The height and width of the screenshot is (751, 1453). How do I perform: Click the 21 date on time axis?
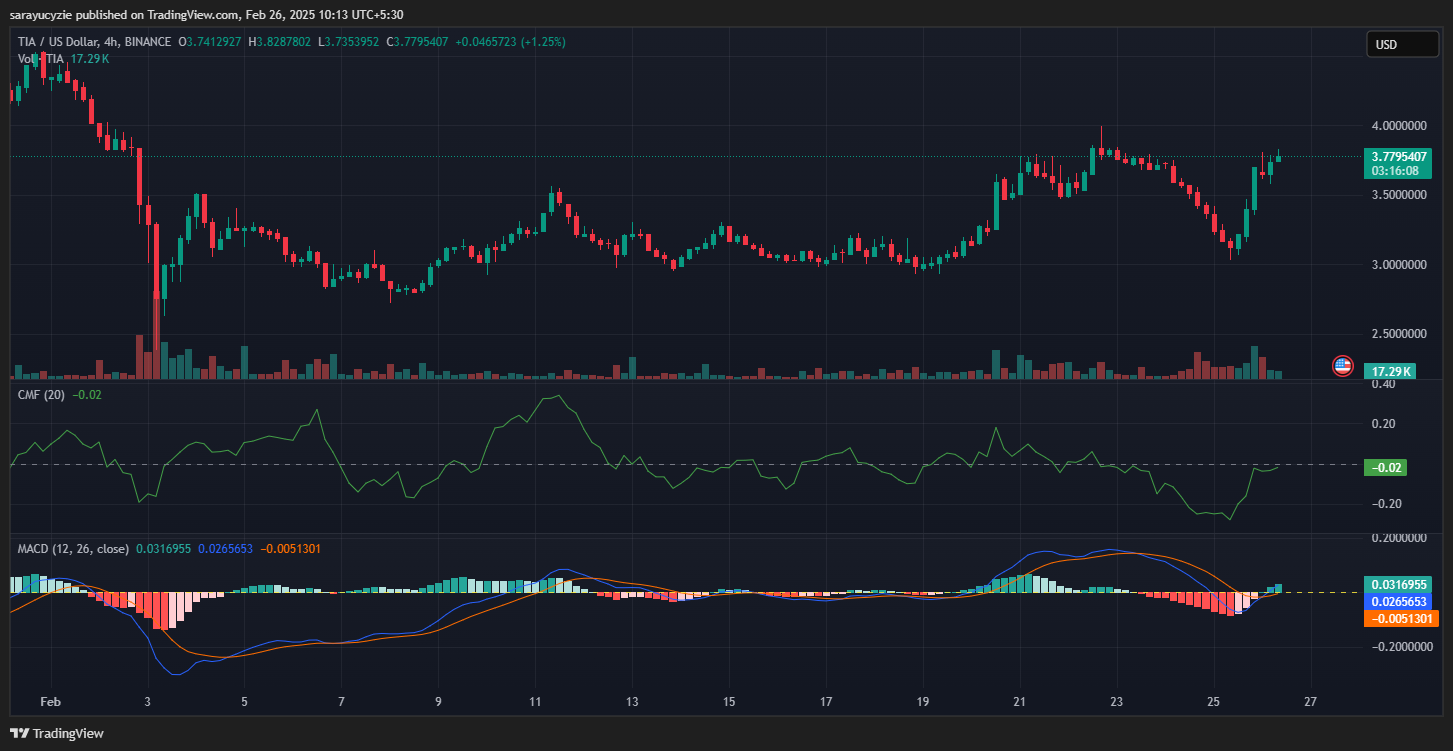coord(1020,702)
